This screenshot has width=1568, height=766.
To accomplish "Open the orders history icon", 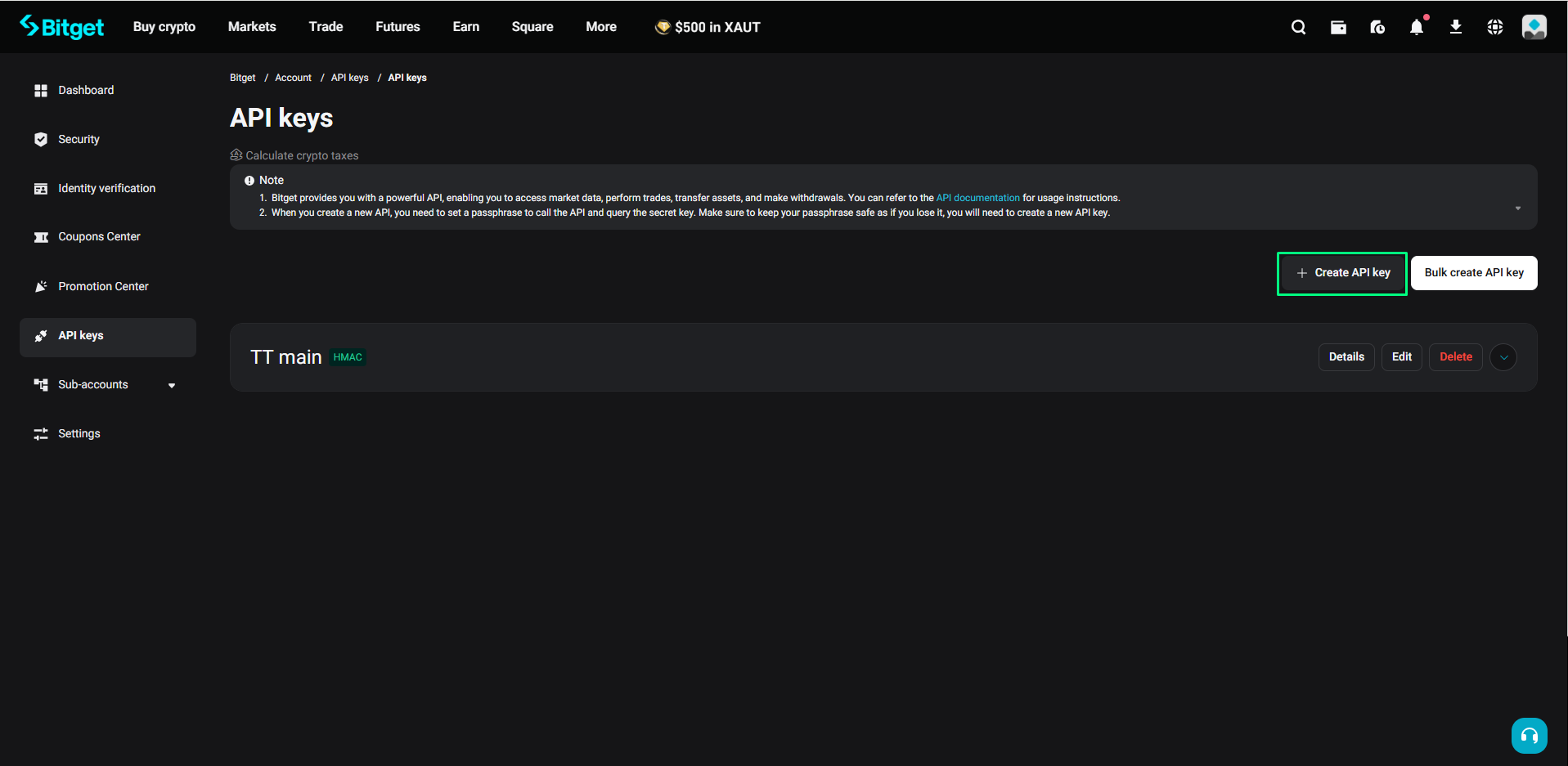I will point(1377,27).
